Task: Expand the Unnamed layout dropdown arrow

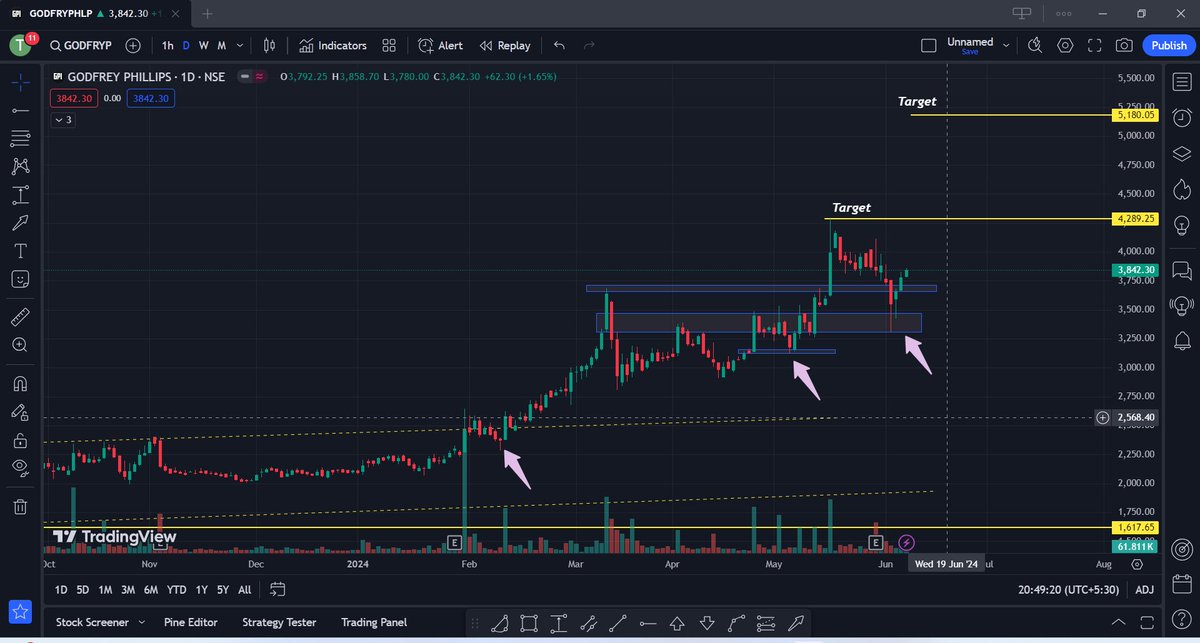Action: coord(1006,46)
